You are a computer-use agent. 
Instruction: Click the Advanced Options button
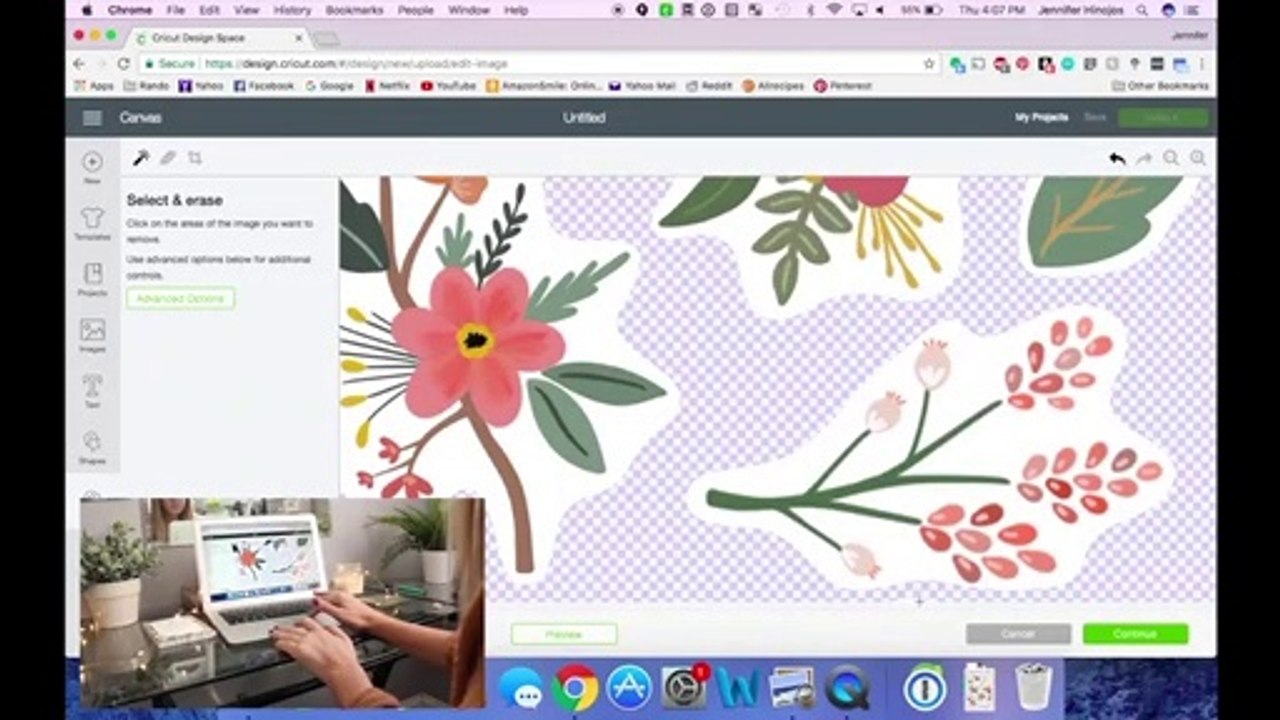pyautogui.click(x=181, y=298)
